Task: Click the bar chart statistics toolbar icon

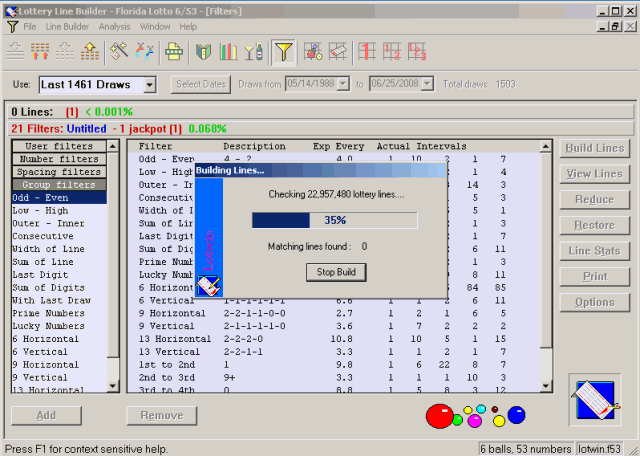Action: (x=228, y=52)
